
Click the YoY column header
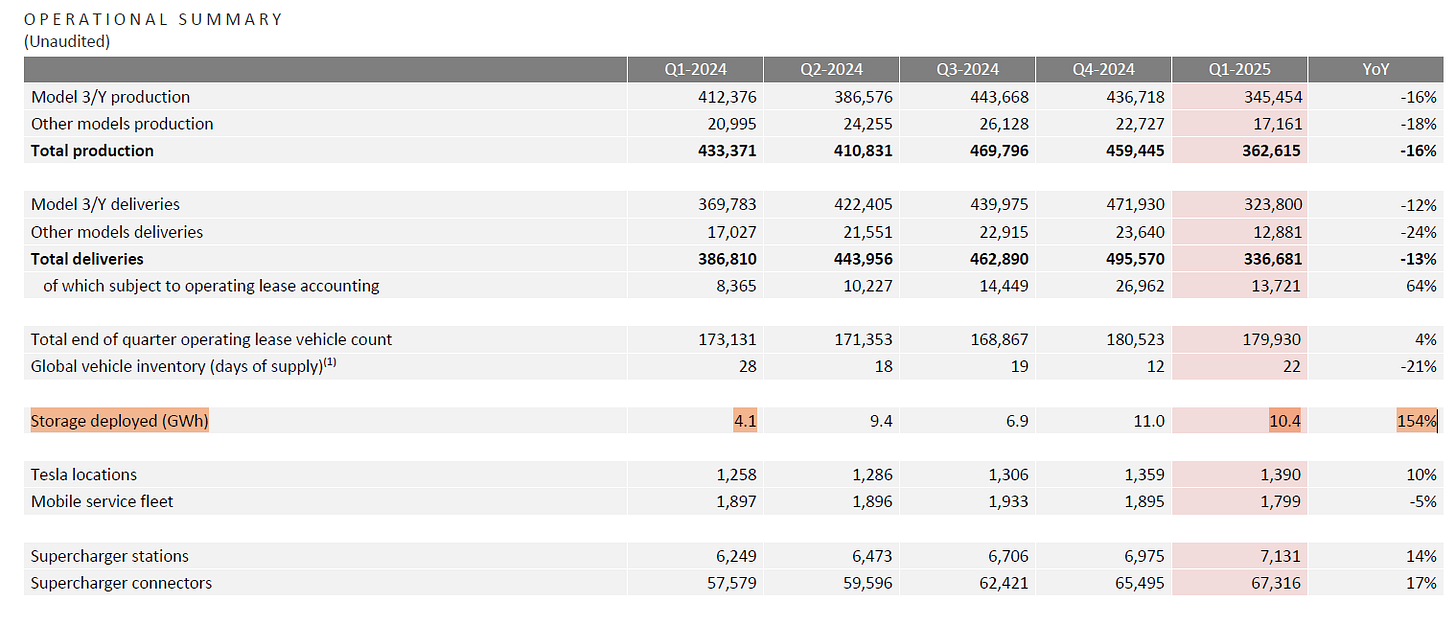click(x=1375, y=70)
